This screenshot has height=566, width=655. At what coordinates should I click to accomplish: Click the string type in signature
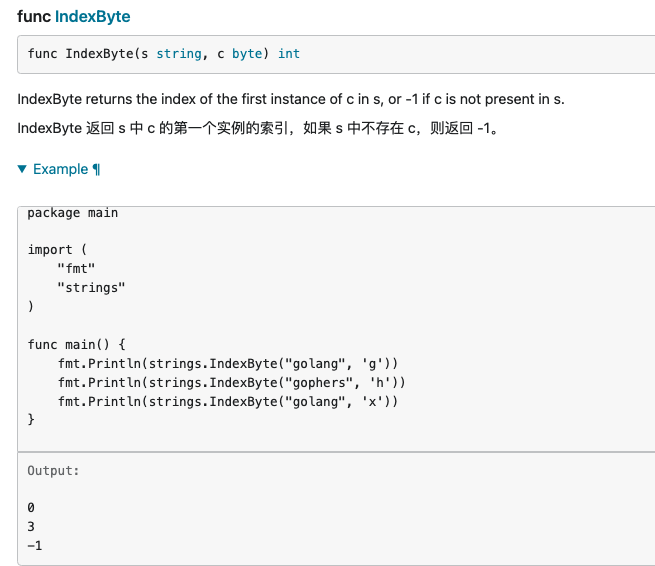tap(178, 54)
